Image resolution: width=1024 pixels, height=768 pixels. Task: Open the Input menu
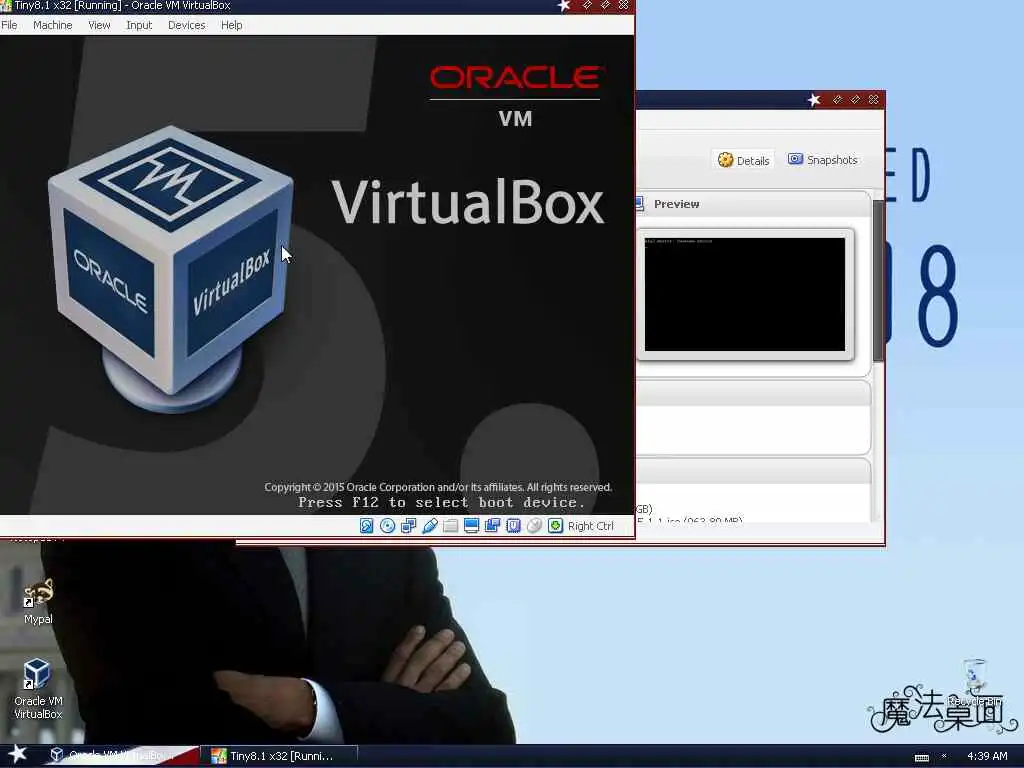[139, 25]
